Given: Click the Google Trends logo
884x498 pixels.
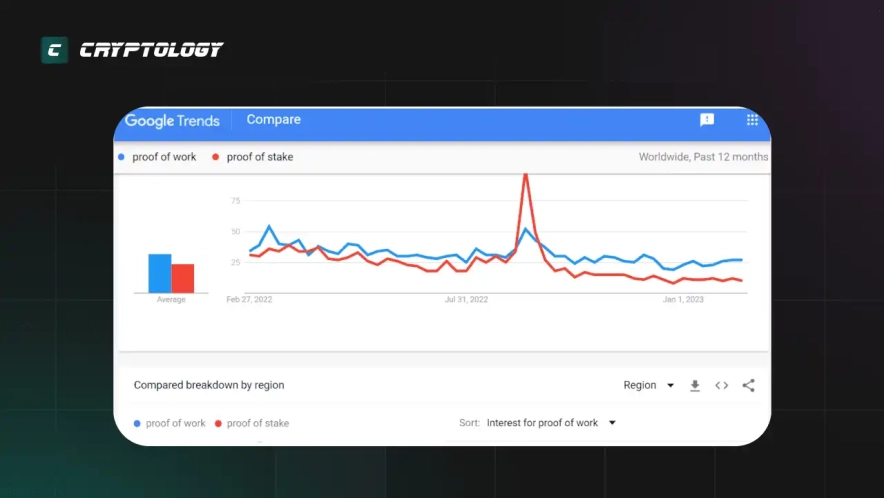Looking at the screenshot, I should pos(172,120).
